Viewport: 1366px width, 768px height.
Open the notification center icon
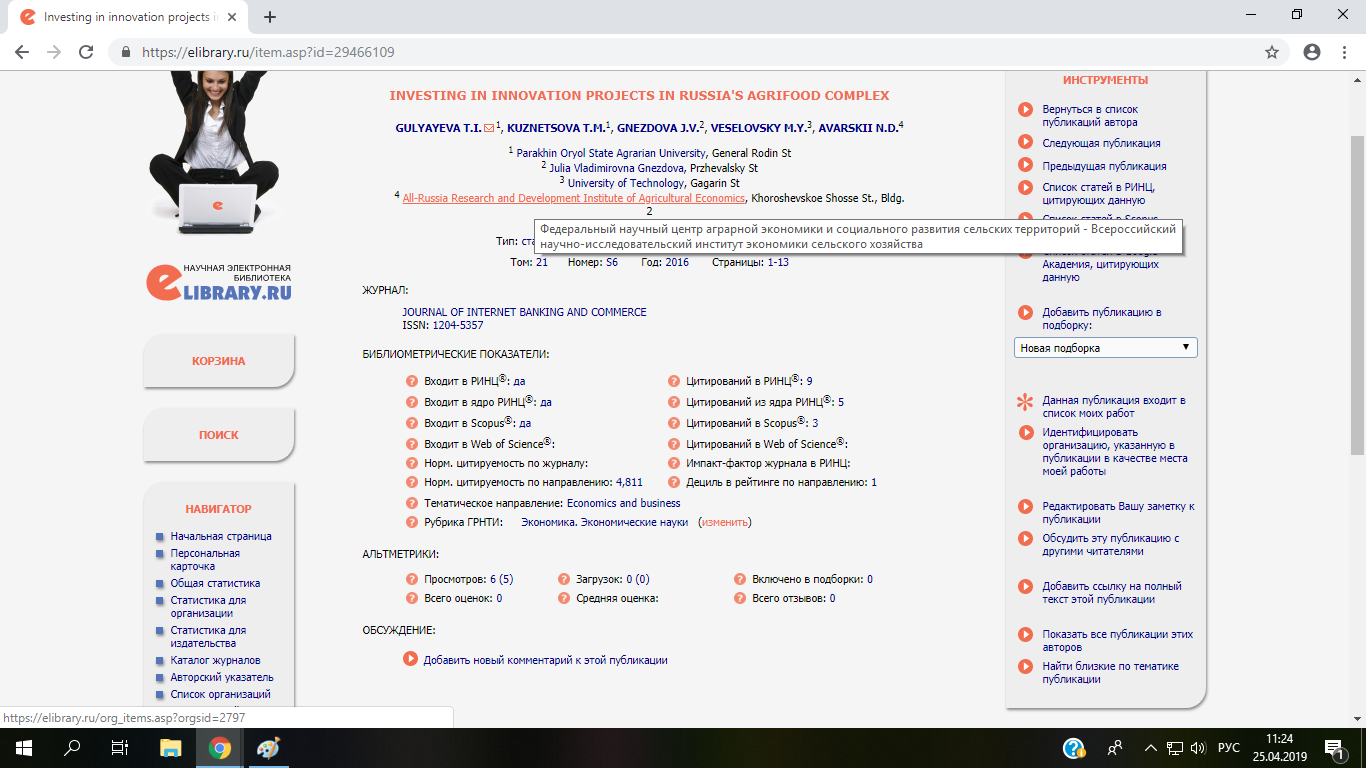[x=1334, y=748]
